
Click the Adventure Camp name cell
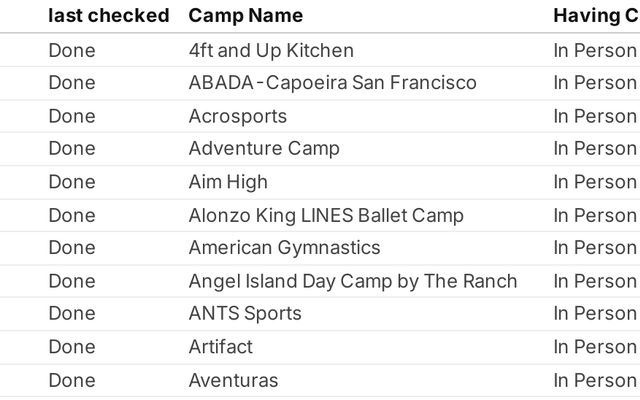[264, 149]
